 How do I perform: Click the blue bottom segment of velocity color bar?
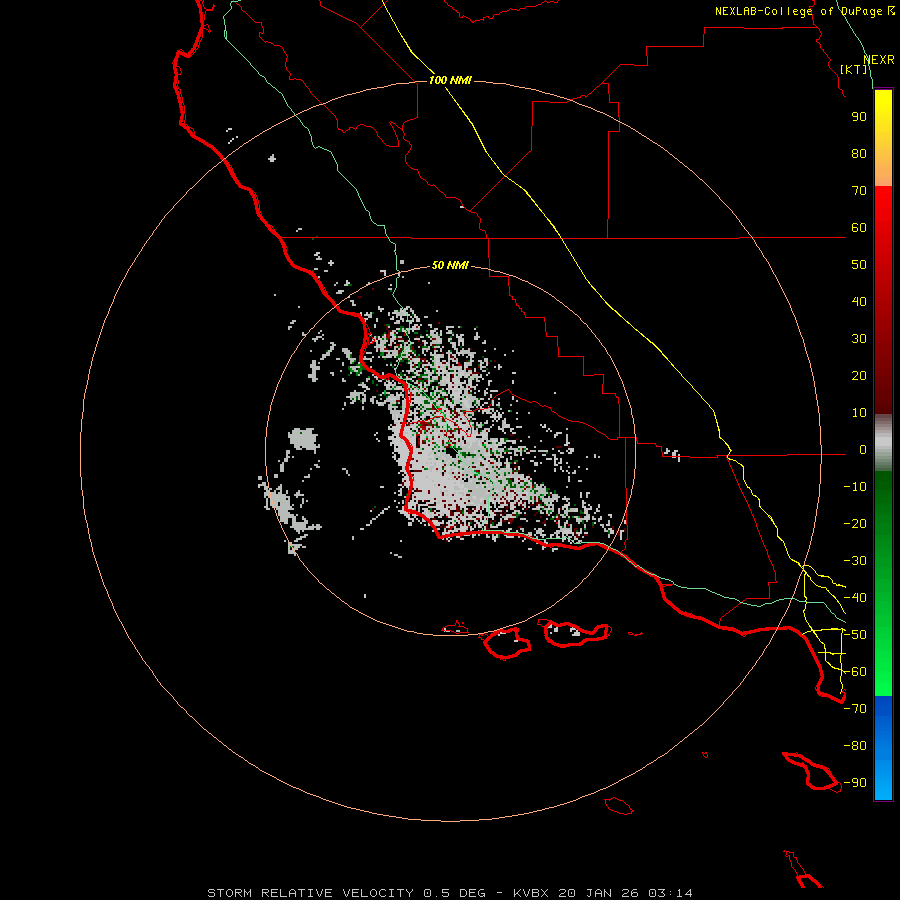click(x=883, y=747)
